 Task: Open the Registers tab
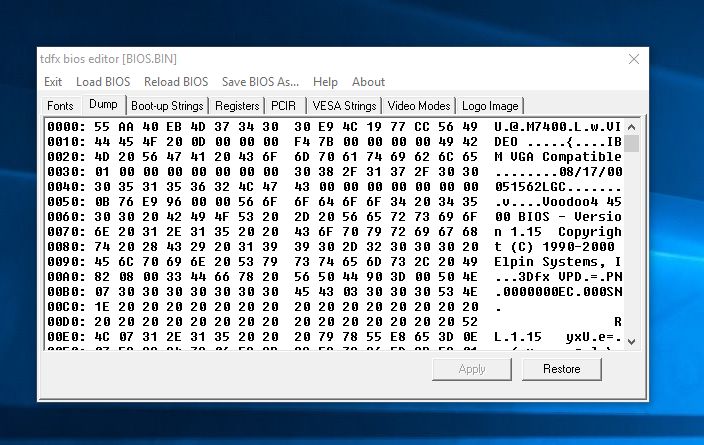237,106
